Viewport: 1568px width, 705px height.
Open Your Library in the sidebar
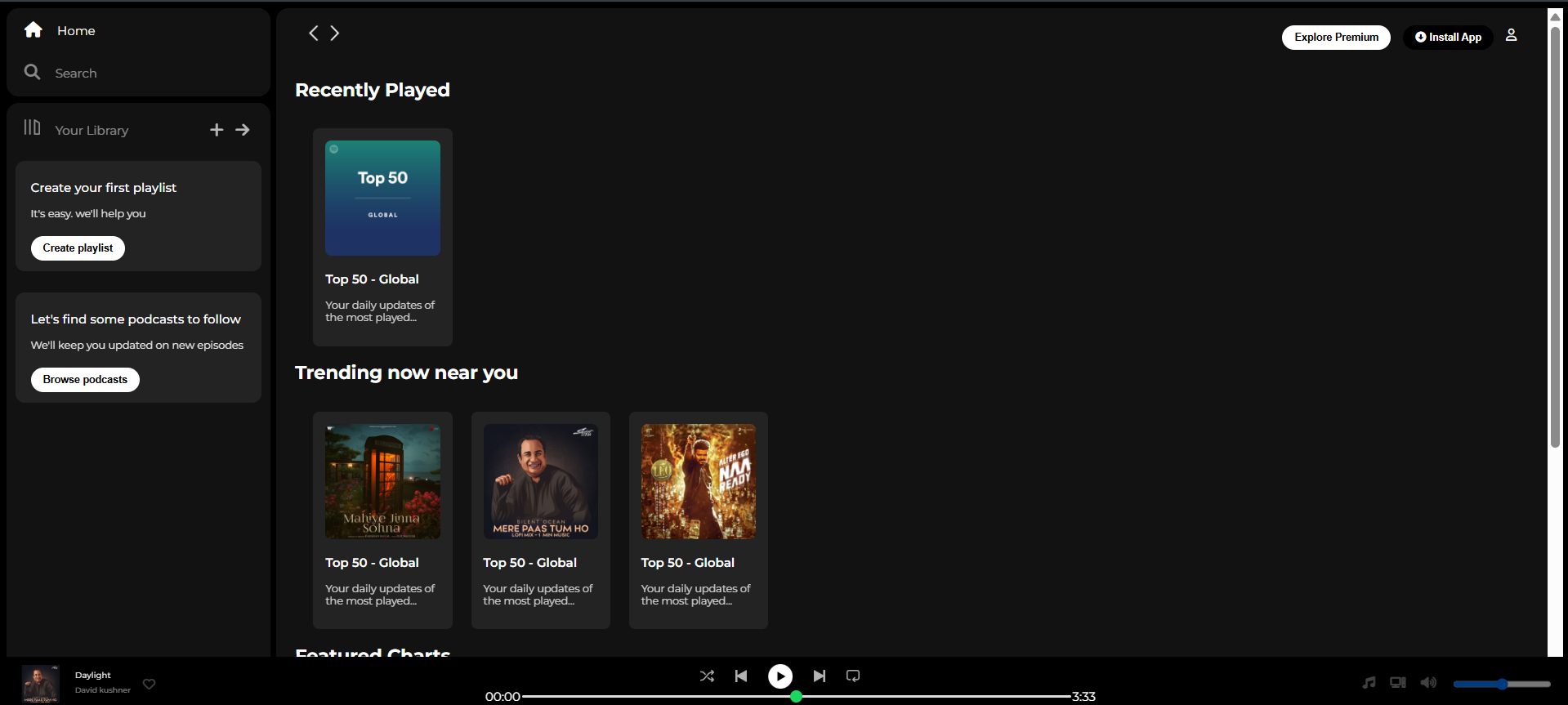76,129
